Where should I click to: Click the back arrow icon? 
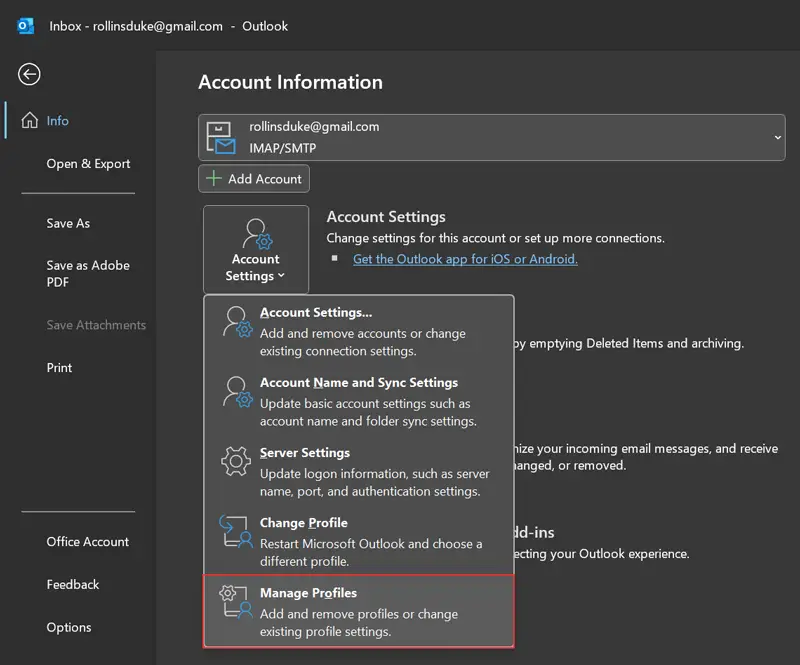[29, 74]
